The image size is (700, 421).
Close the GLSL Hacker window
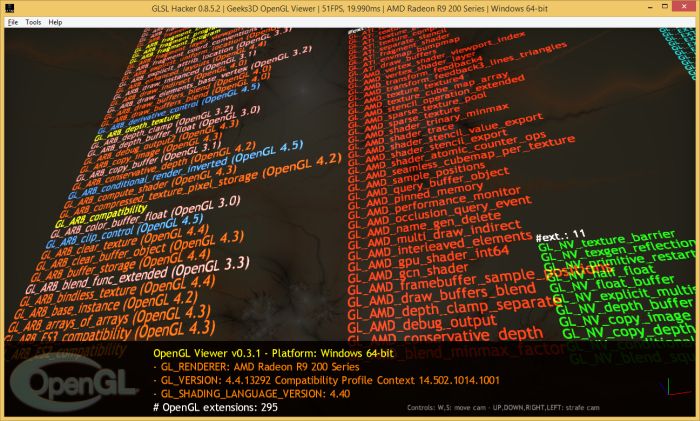coord(685,7)
